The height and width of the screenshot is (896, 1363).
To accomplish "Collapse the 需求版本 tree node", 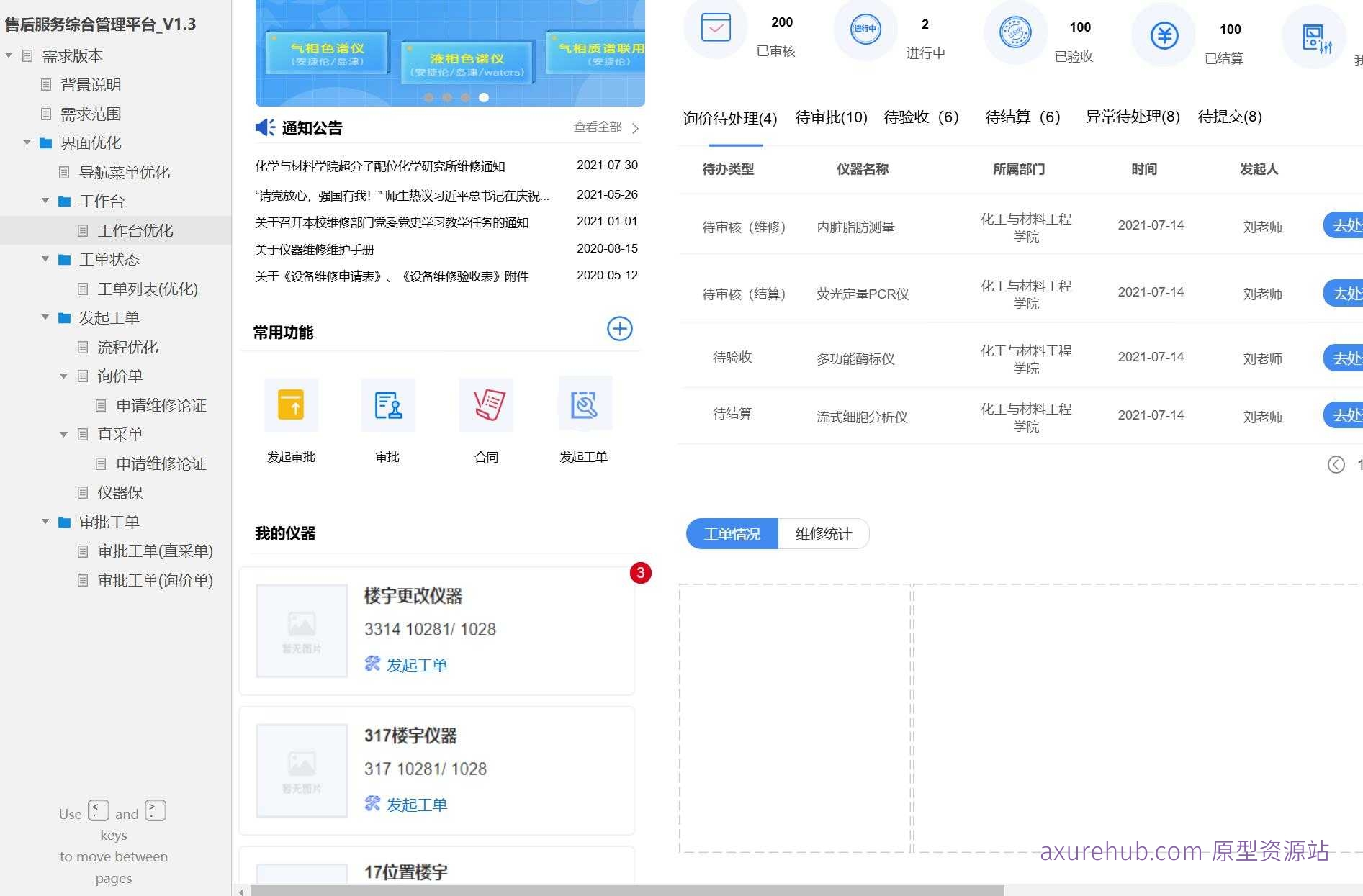I will coord(9,55).
